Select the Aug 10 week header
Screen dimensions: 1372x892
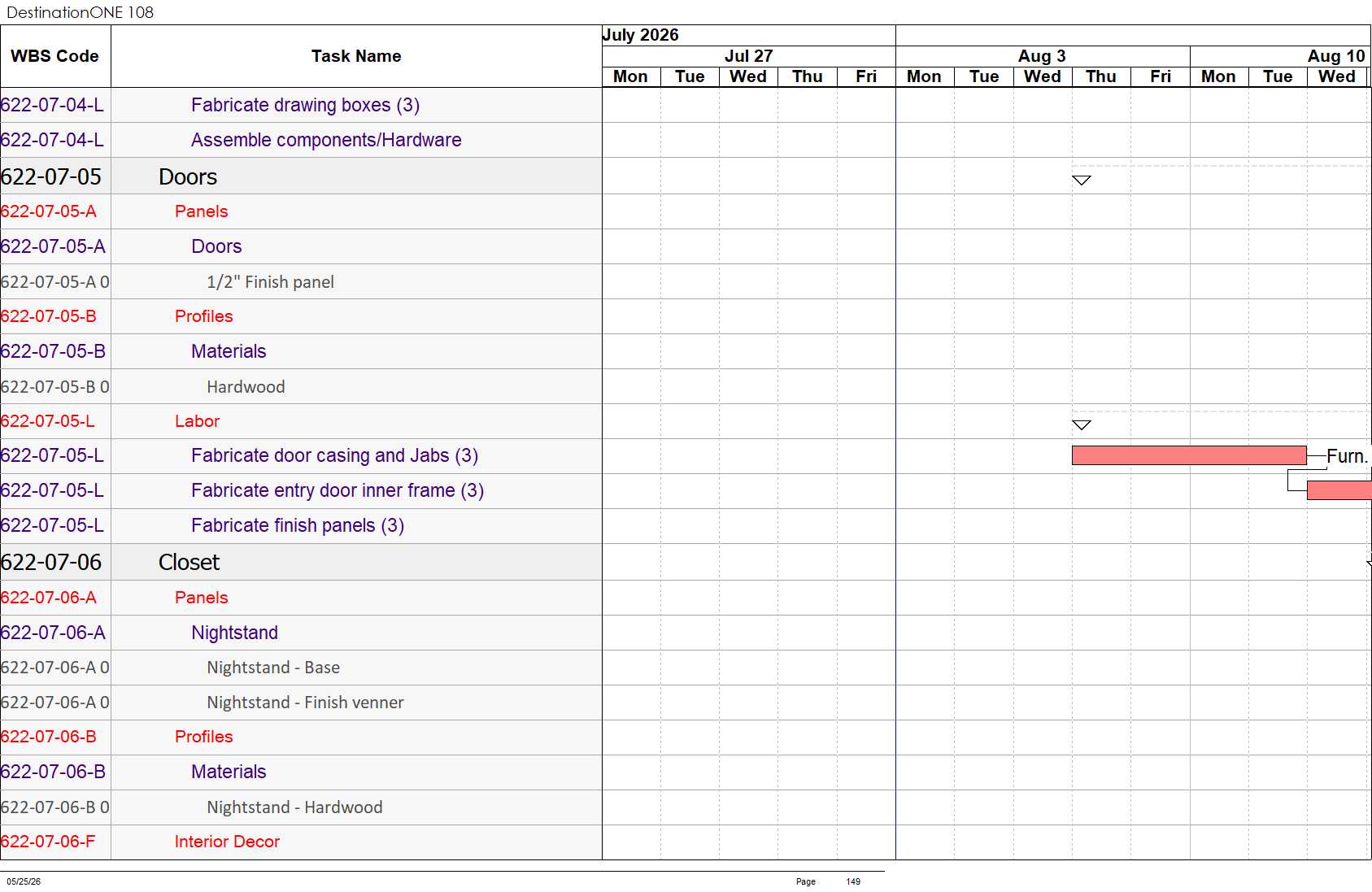[x=1336, y=56]
